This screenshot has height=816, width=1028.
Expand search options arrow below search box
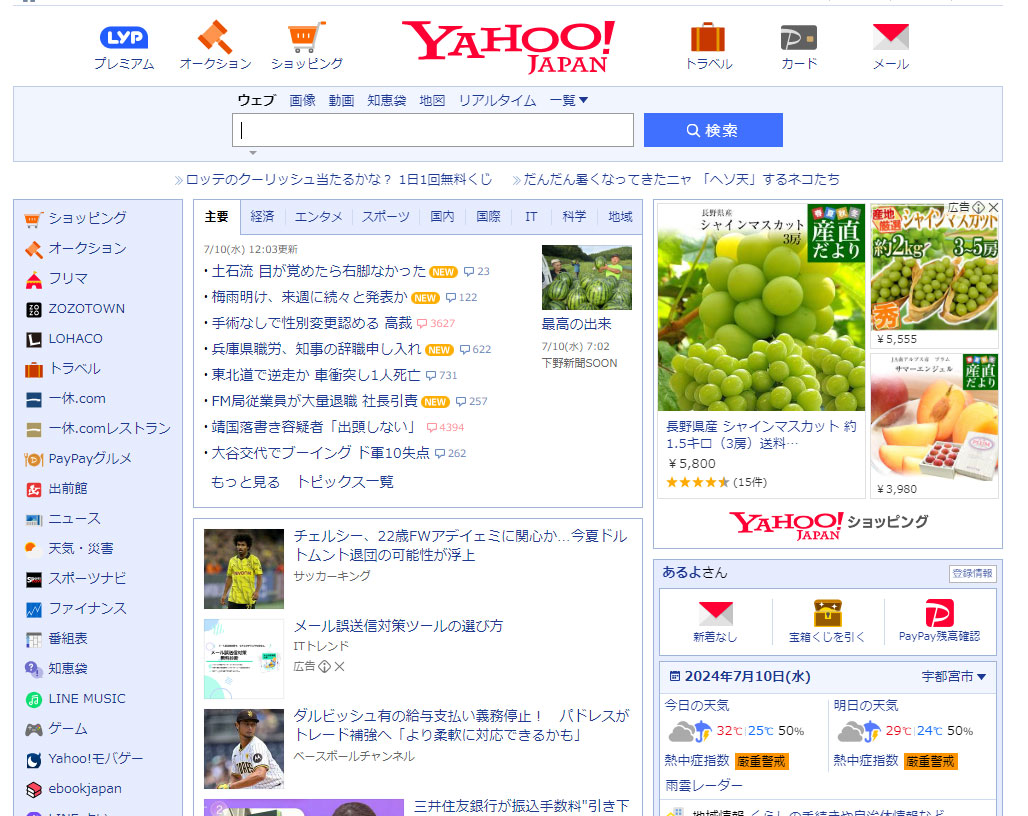252,153
